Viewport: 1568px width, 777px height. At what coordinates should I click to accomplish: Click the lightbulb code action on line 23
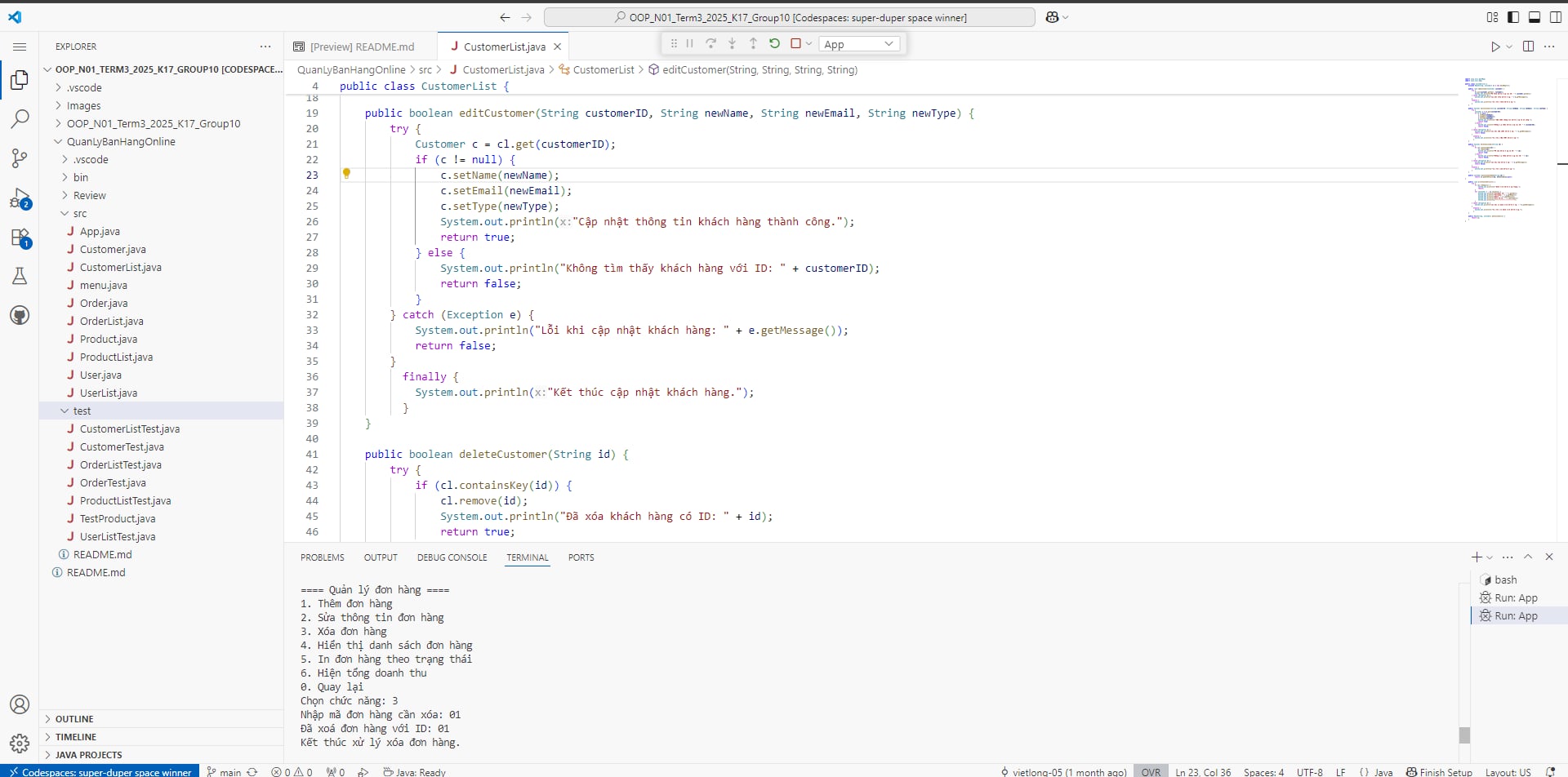(x=346, y=174)
